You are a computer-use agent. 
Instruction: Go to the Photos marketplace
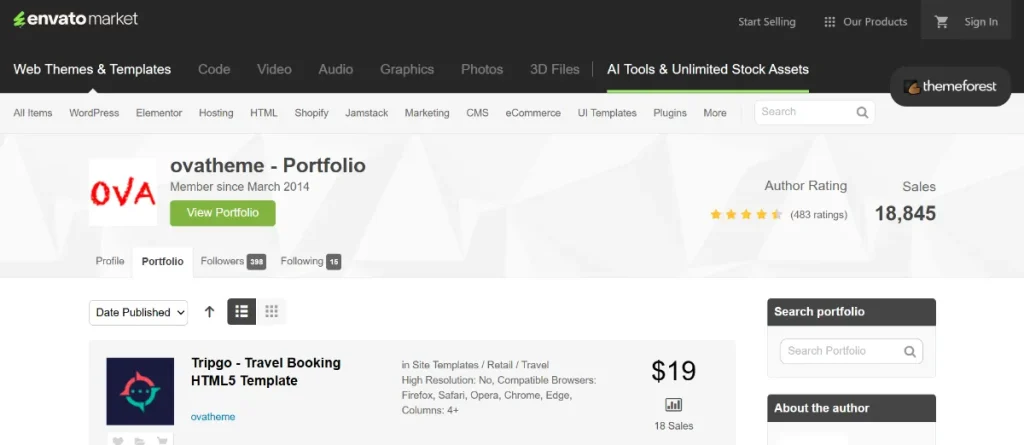pos(482,69)
